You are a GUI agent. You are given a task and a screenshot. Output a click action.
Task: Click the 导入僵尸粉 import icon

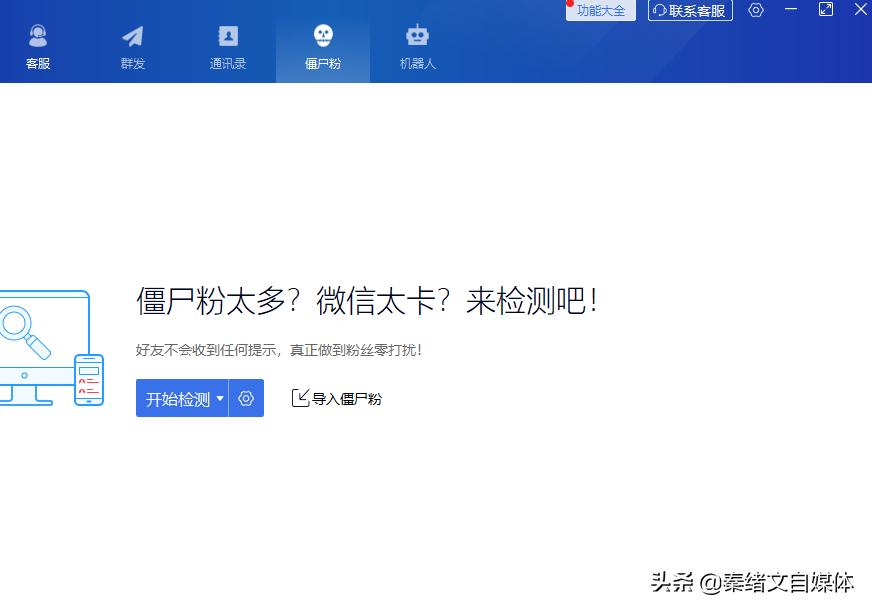[x=301, y=398]
